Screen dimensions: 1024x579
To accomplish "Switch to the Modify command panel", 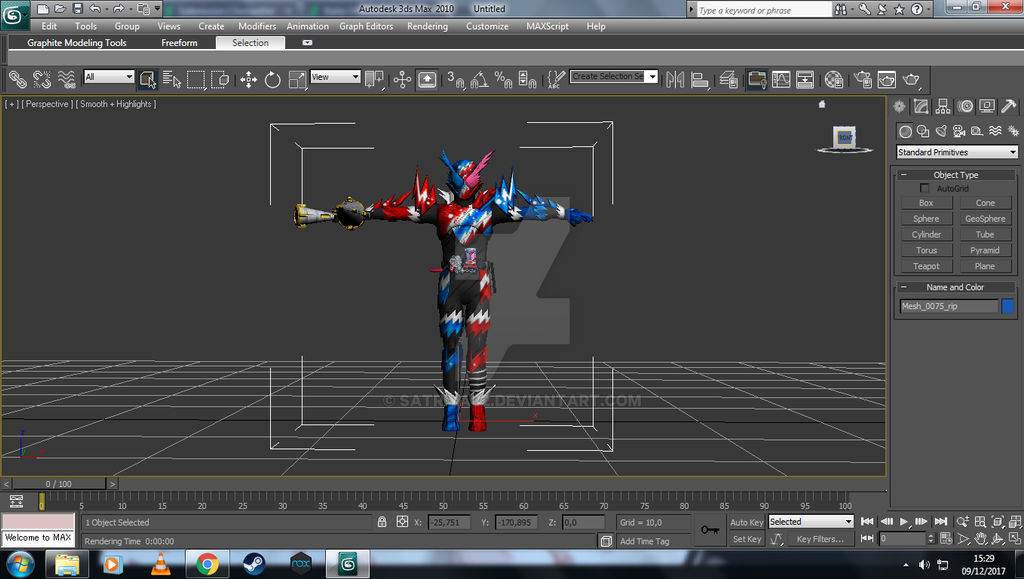I will pyautogui.click(x=921, y=106).
